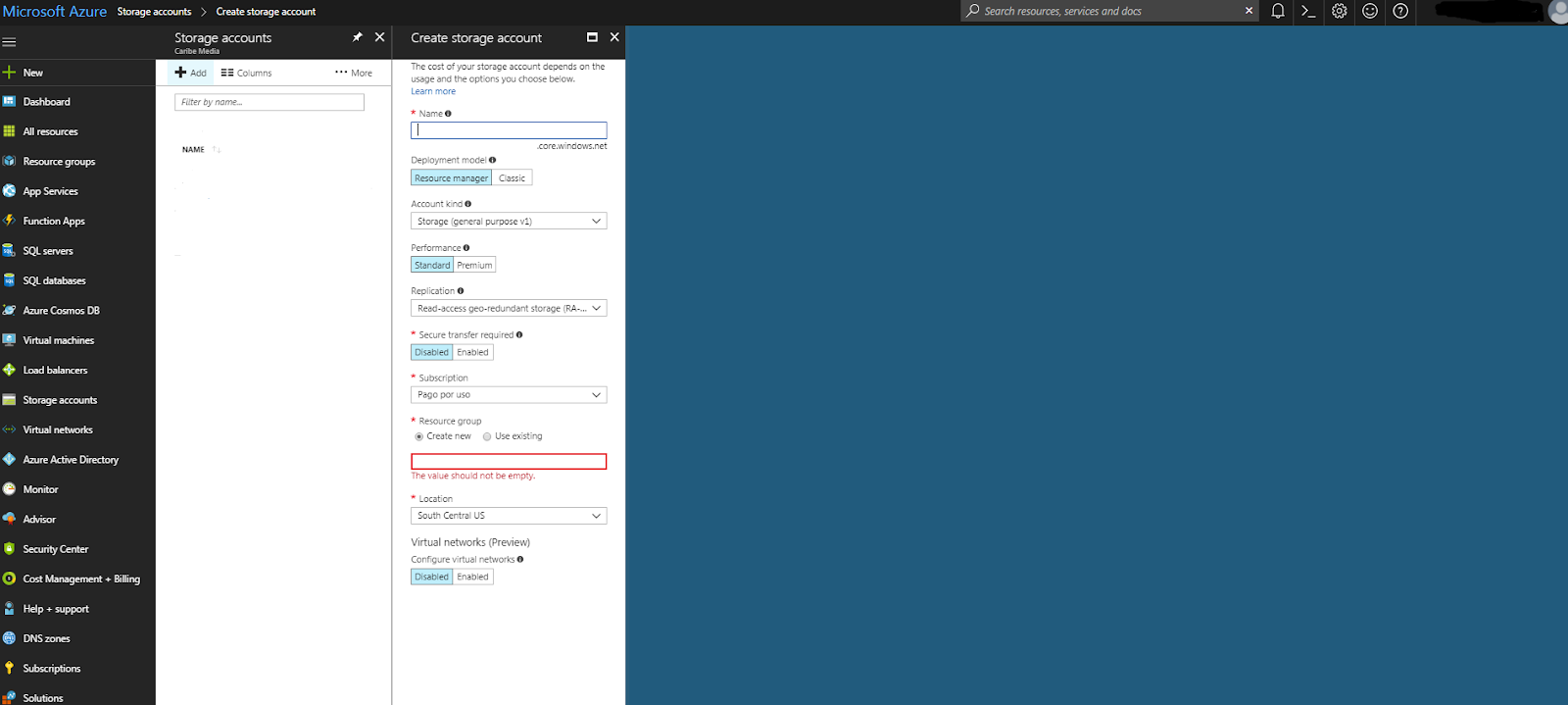Click the New plus icon

9,72
